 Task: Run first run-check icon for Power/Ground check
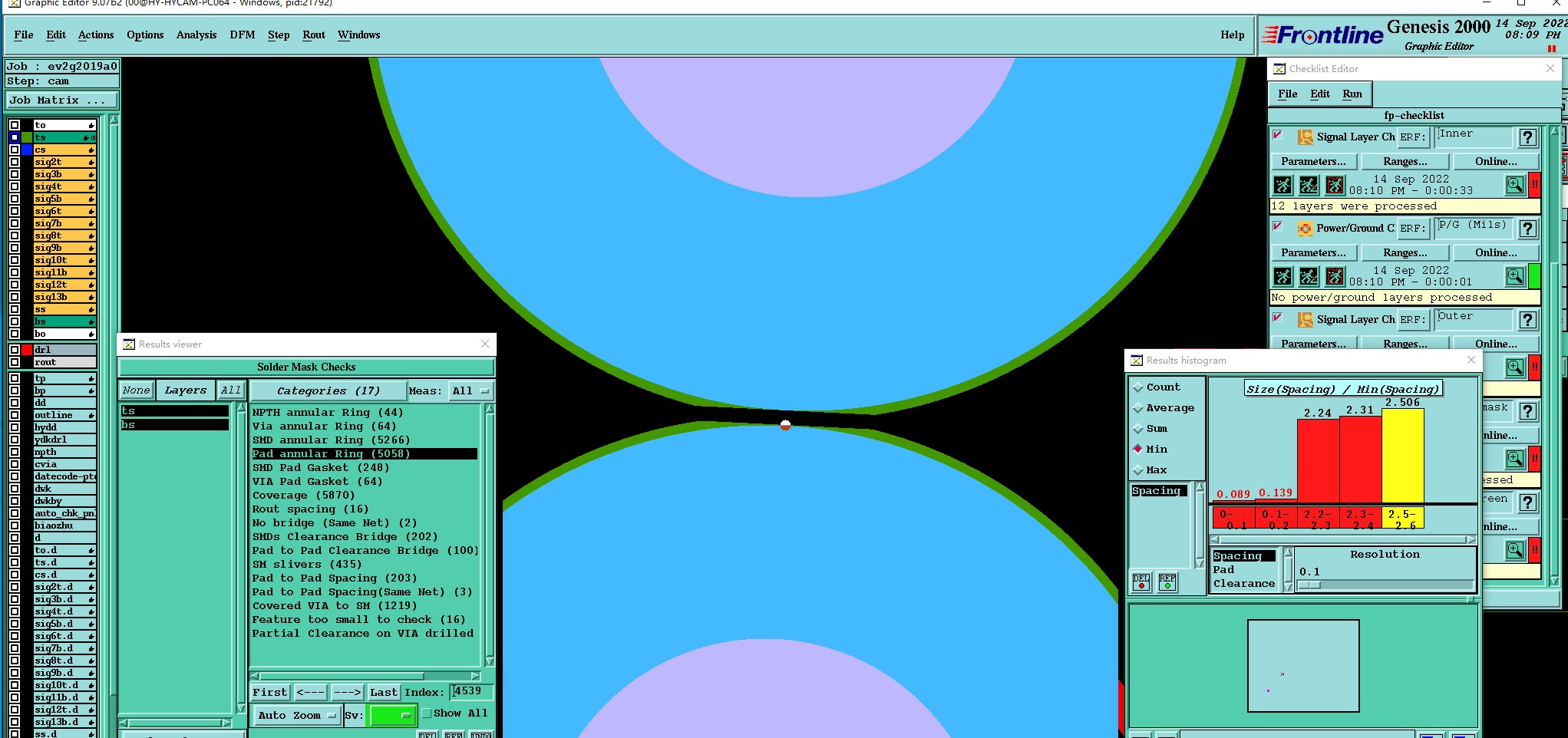1282,276
